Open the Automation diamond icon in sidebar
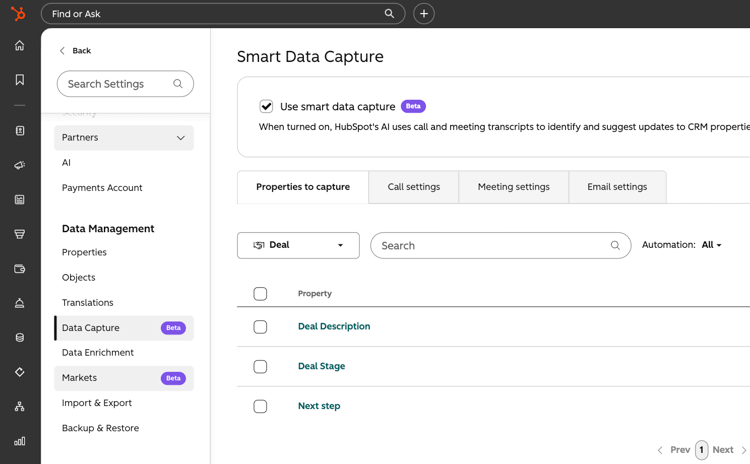The width and height of the screenshot is (750, 464). point(20,372)
